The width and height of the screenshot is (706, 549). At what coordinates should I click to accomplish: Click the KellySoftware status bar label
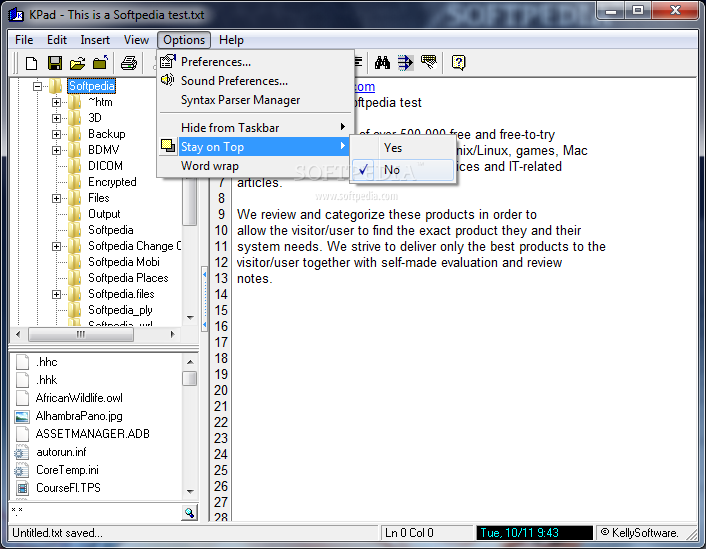tap(640, 533)
